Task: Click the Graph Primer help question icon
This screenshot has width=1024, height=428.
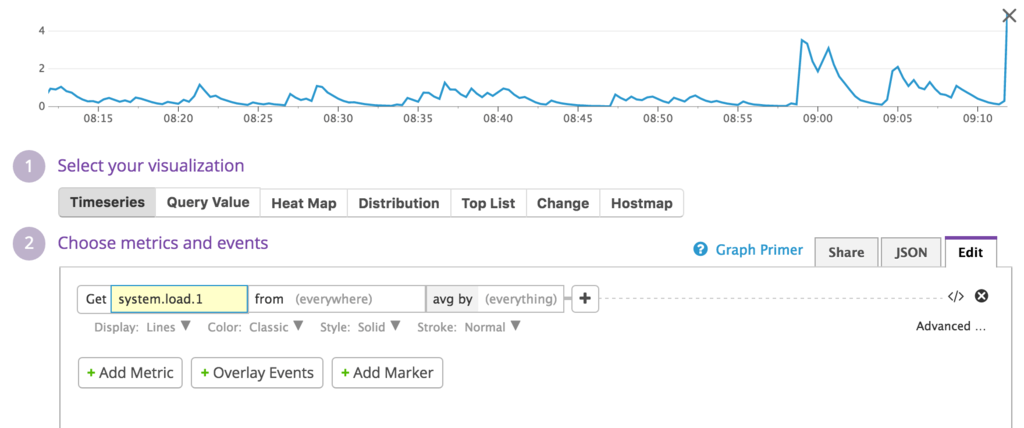Action: pyautogui.click(x=701, y=249)
